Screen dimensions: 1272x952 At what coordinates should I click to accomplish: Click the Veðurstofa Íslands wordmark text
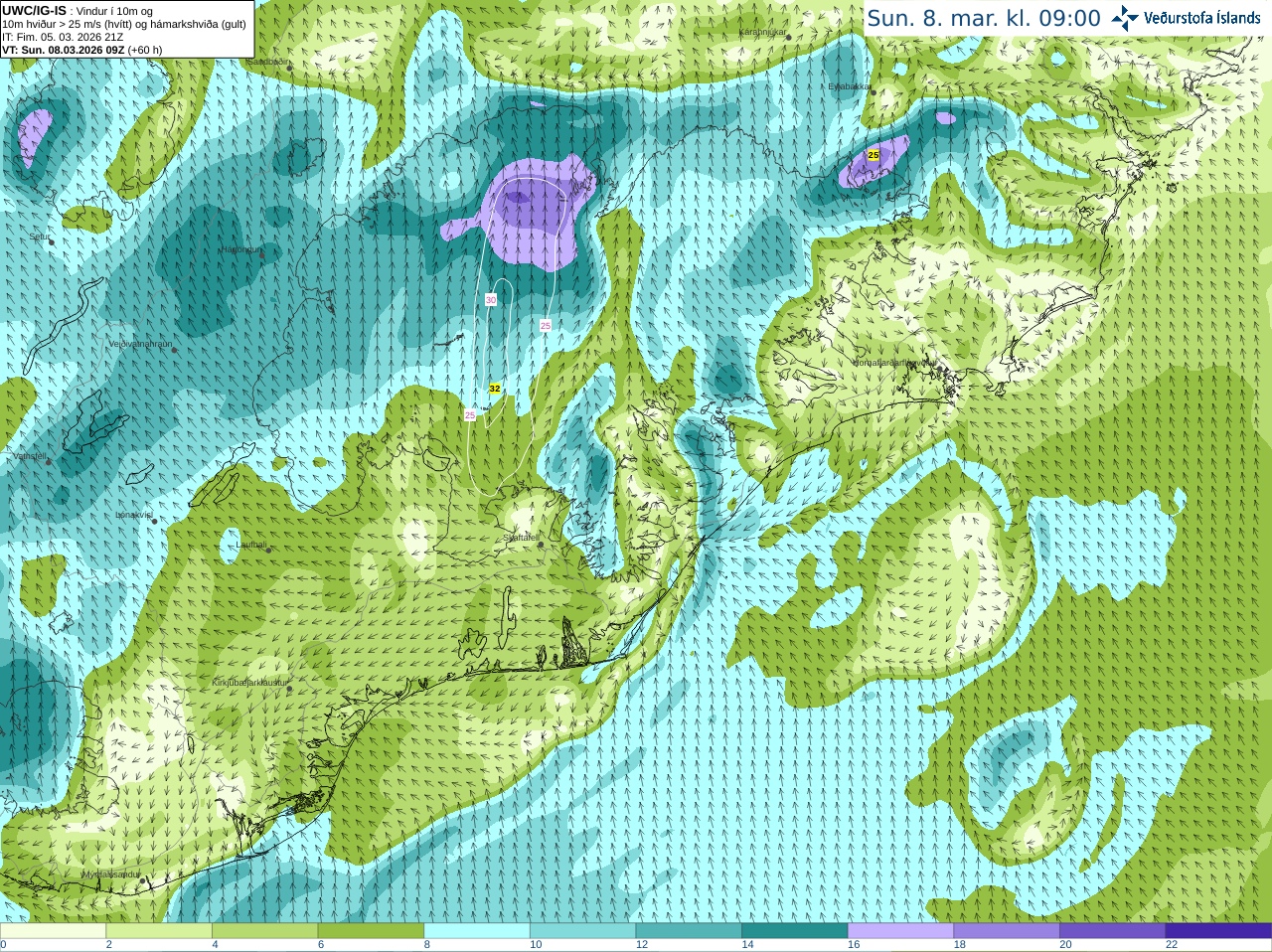coord(1201,18)
